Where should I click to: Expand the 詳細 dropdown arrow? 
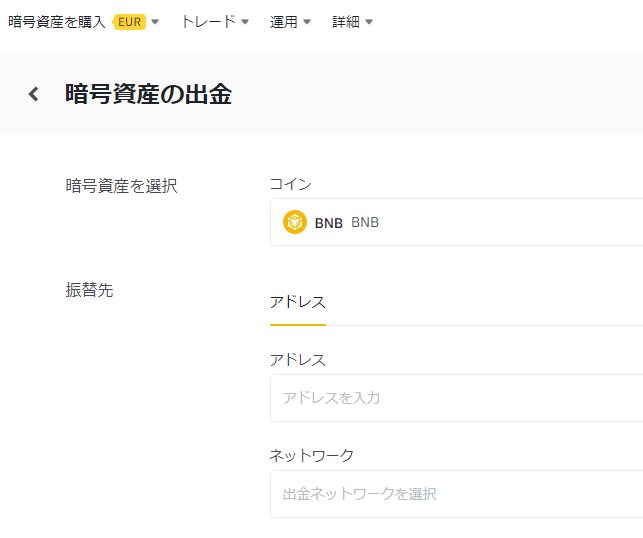click(369, 22)
